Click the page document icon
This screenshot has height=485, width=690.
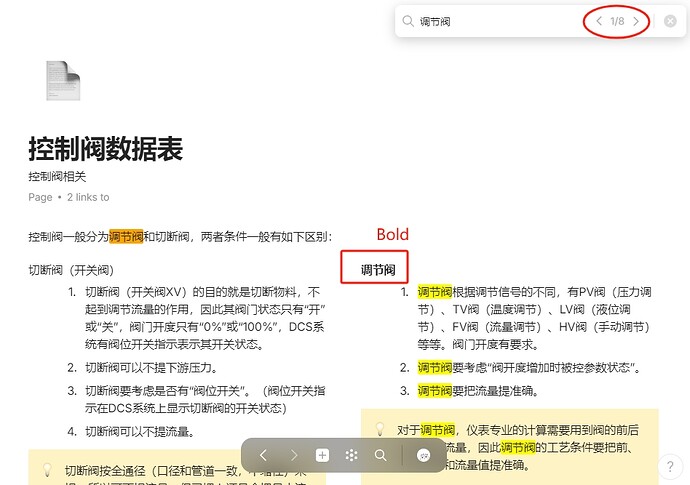(x=63, y=81)
